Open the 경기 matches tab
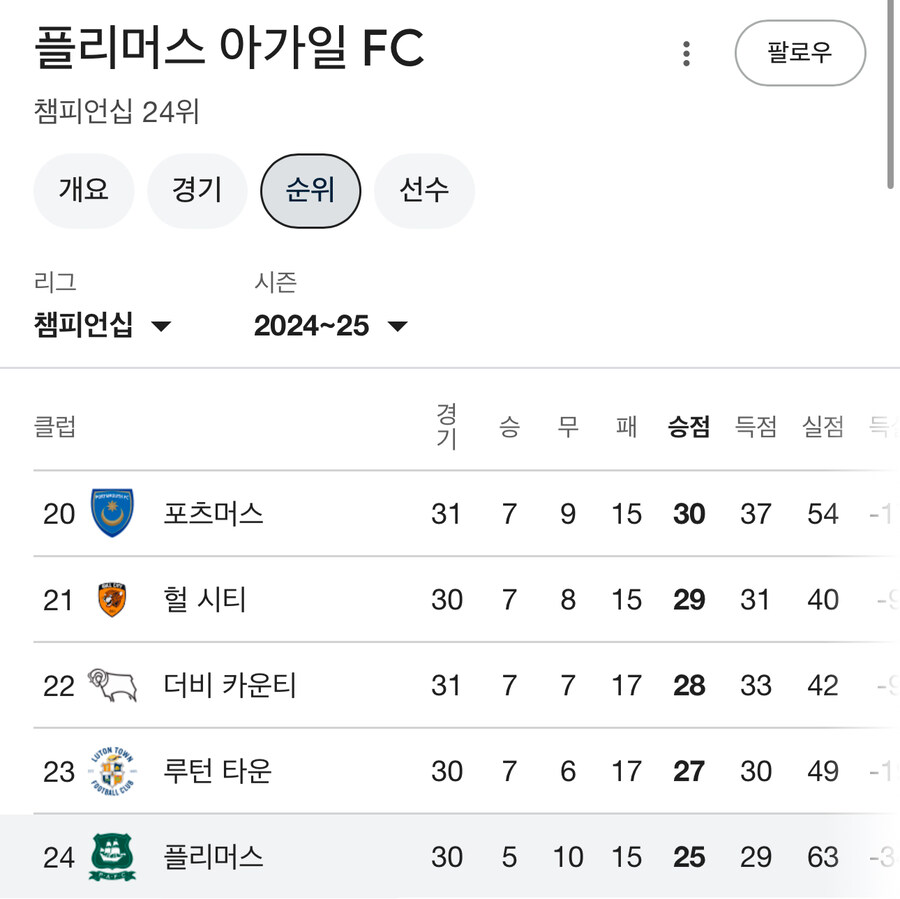Image resolution: width=900 pixels, height=899 pixels. point(197,191)
